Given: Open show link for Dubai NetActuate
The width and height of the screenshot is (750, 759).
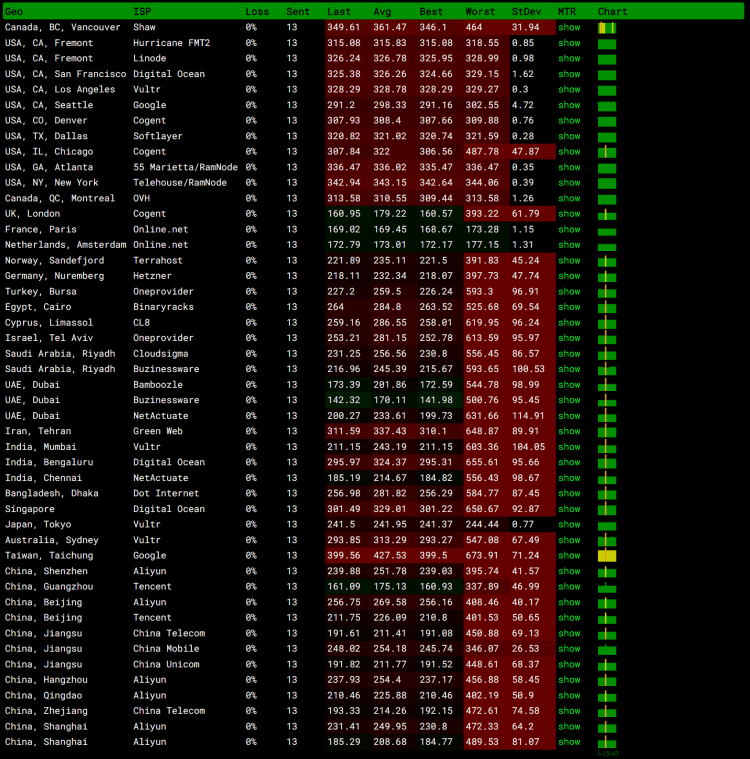Looking at the screenshot, I should (x=569, y=416).
